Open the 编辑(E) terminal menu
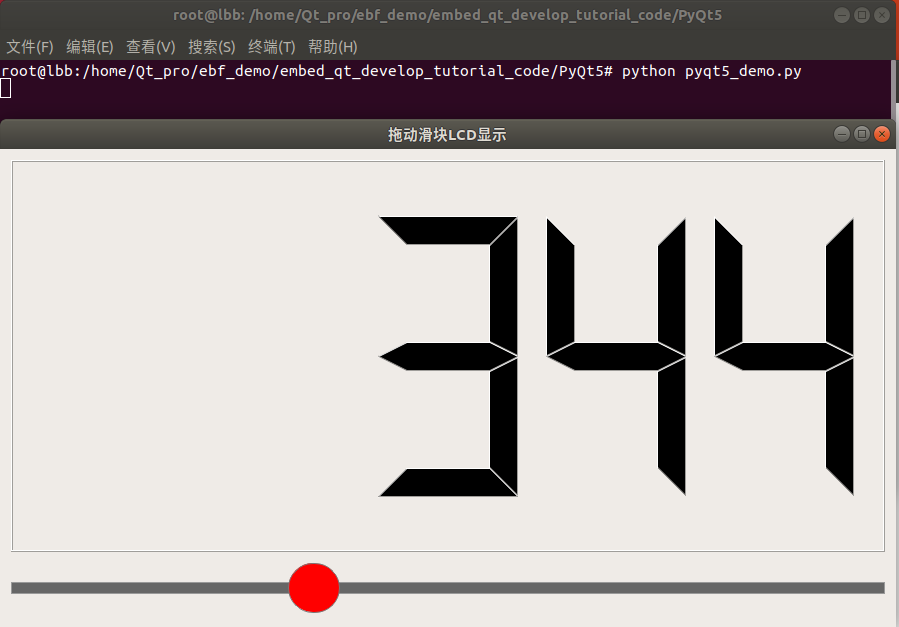Viewport: 899px width, 627px height. pos(90,46)
